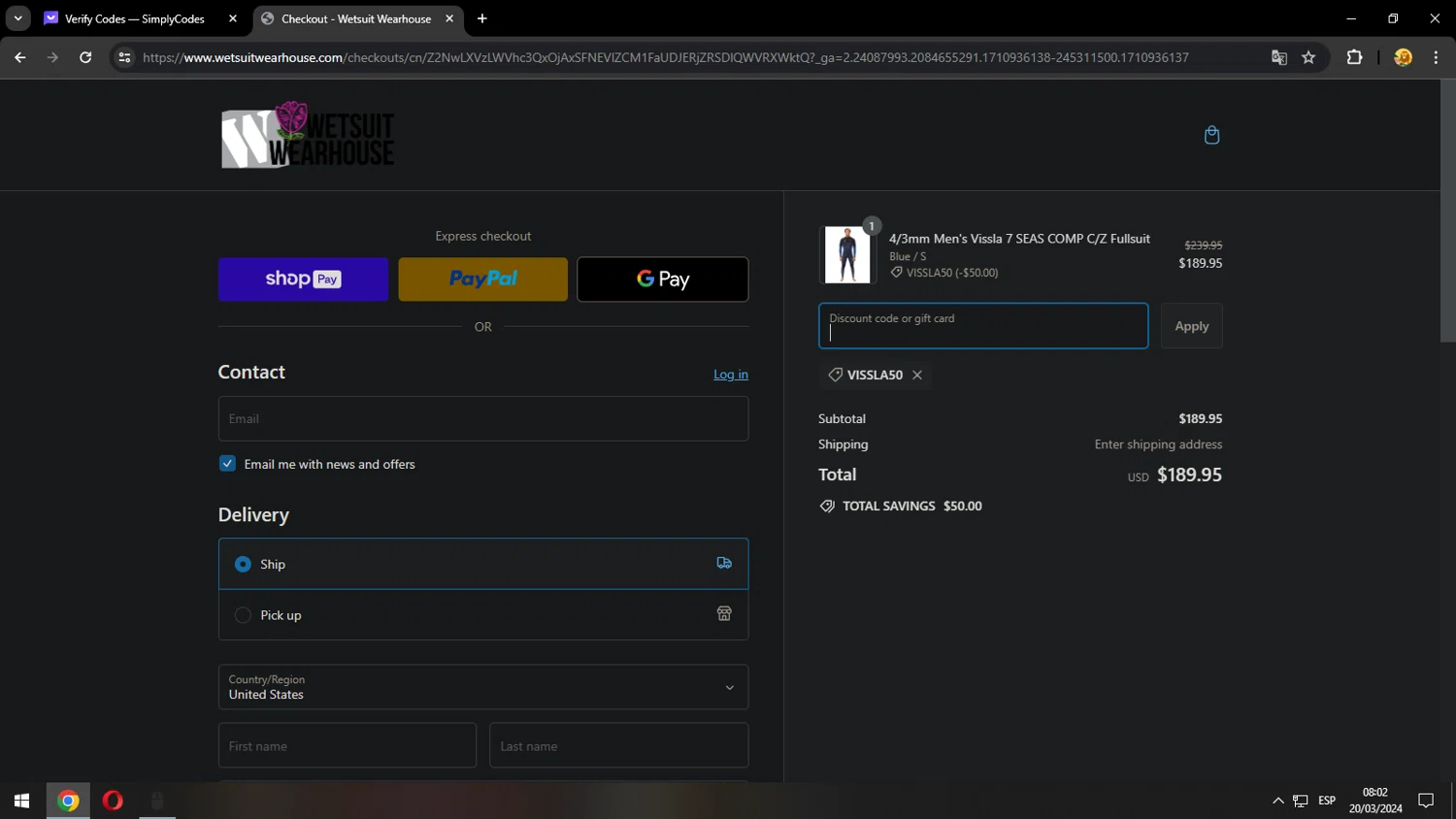This screenshot has width=1456, height=819.
Task: Go back to previous page
Action: click(20, 57)
